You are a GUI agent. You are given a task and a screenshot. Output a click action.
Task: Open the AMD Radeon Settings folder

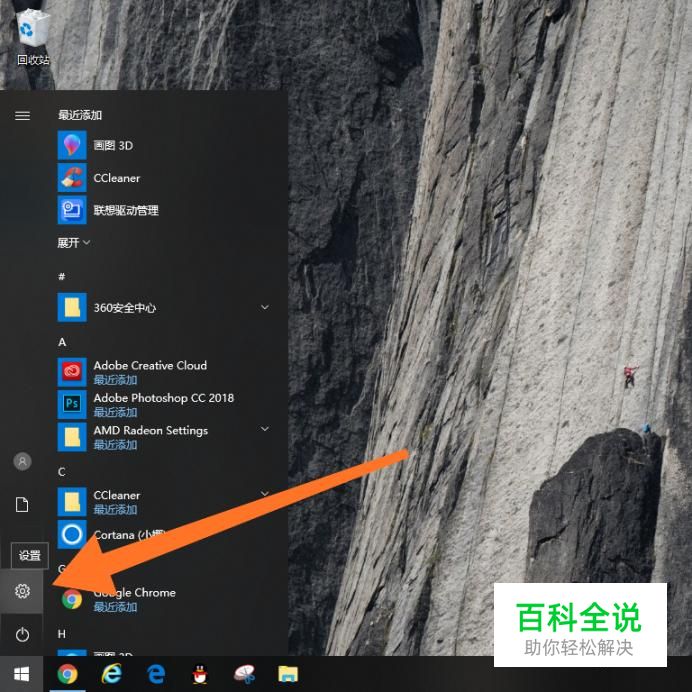[163, 437]
